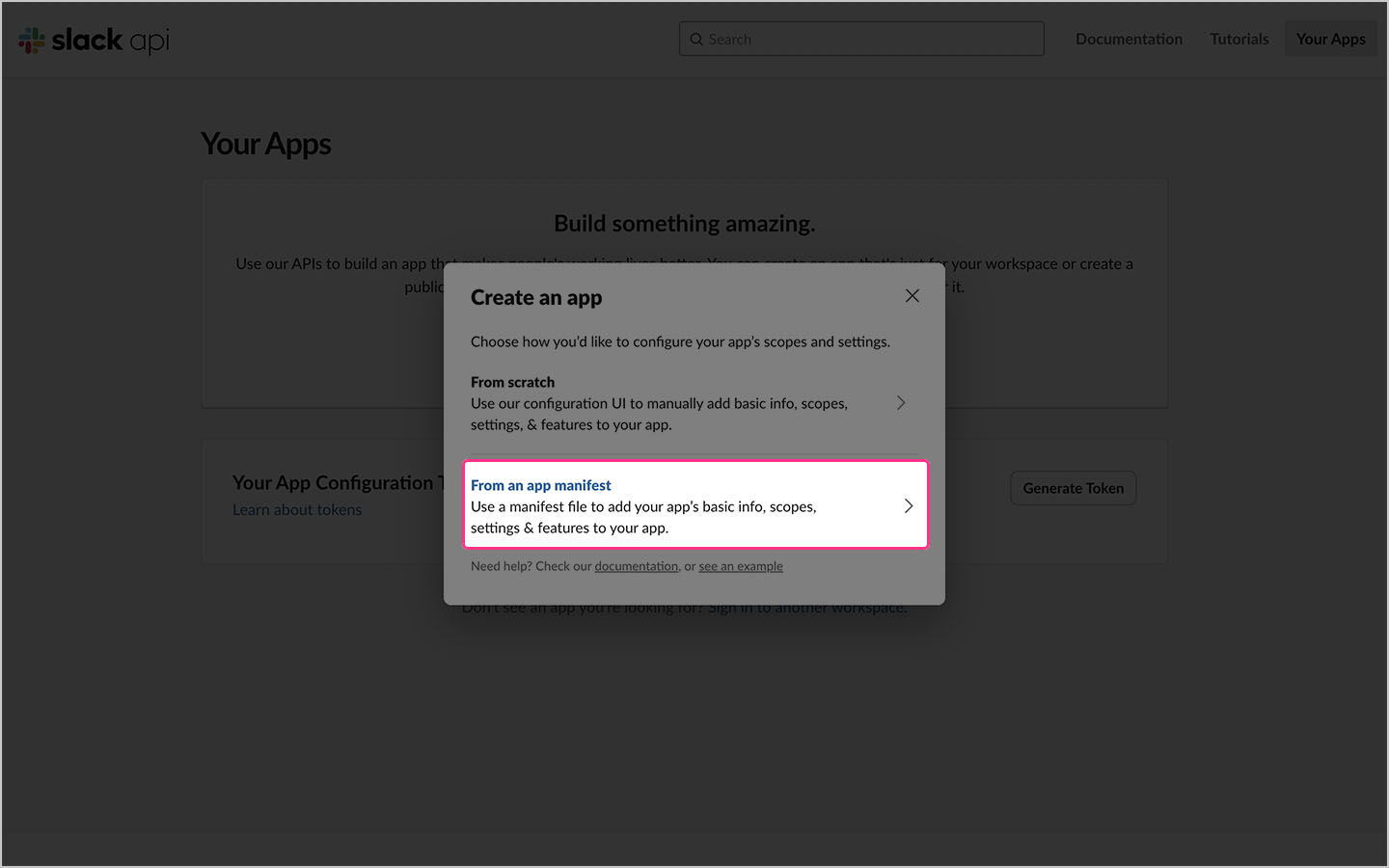Click the chevron arrow beside From scratch

pos(901,403)
